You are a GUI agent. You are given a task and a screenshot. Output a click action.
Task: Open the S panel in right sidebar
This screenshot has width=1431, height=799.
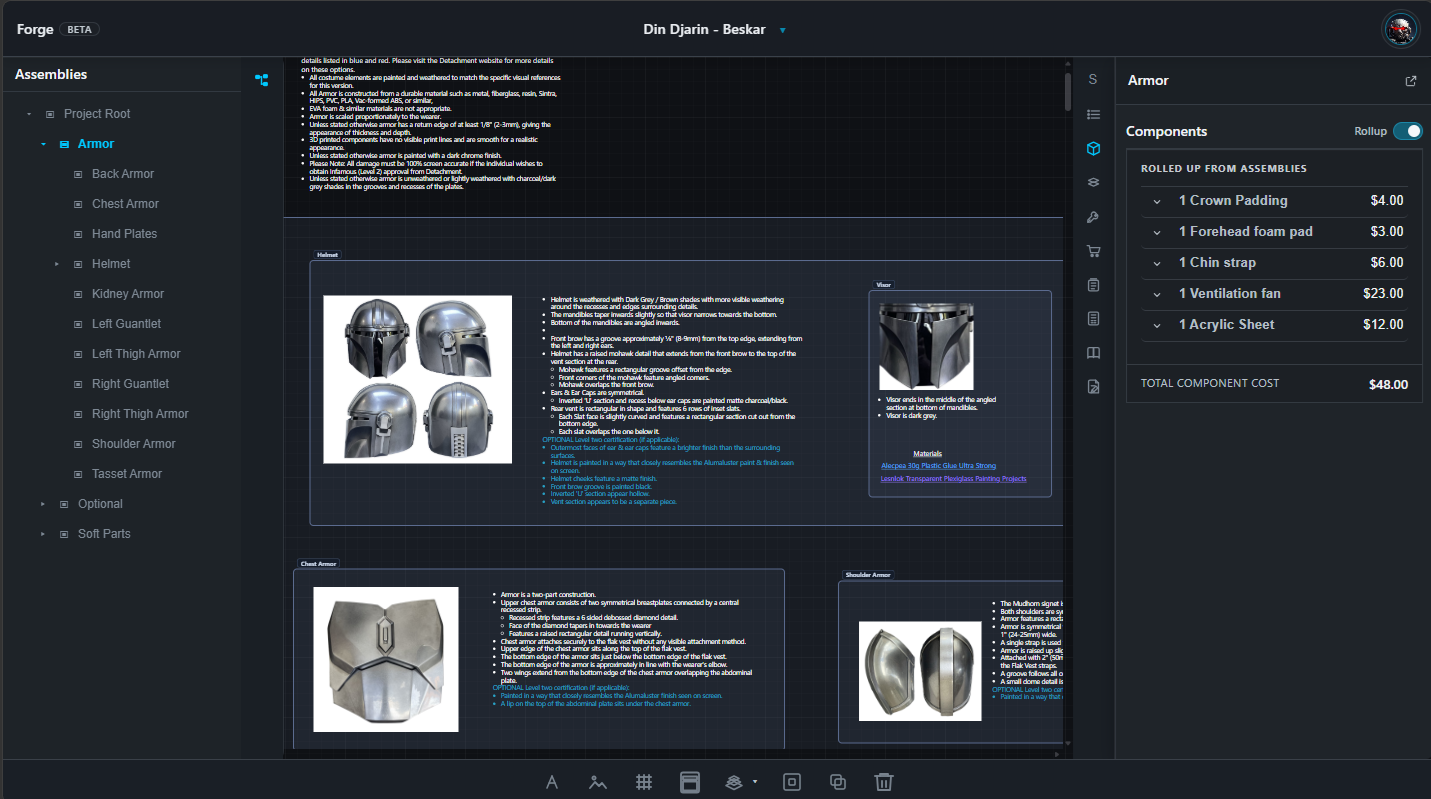(x=1093, y=79)
